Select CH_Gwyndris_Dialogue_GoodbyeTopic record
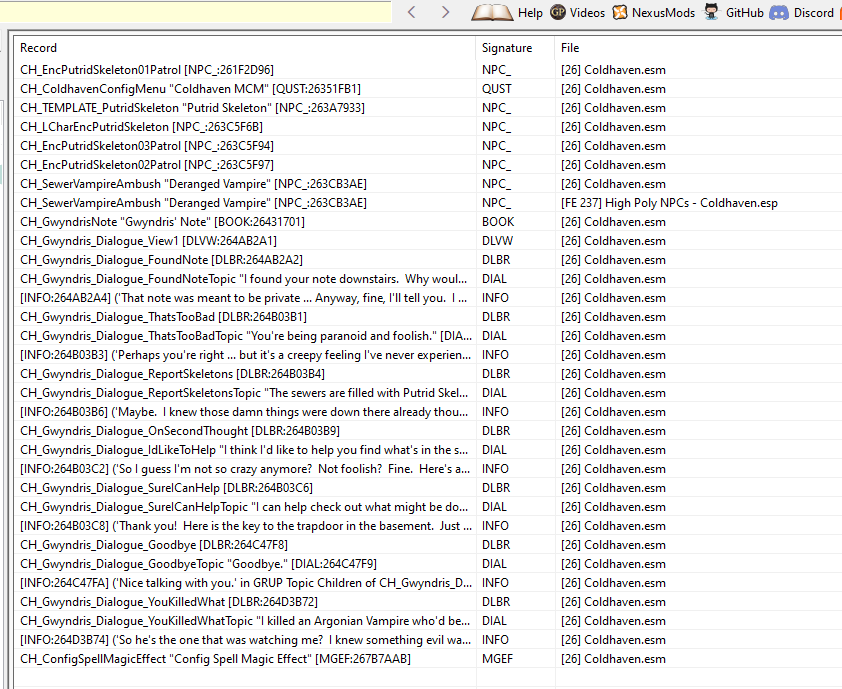The image size is (842, 689). (198, 564)
